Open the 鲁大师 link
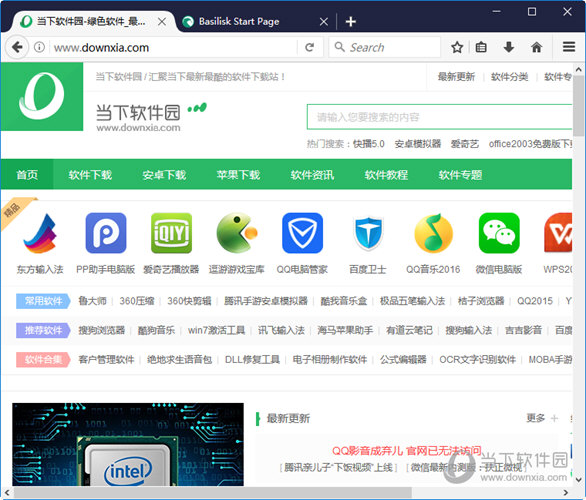 [x=92, y=301]
